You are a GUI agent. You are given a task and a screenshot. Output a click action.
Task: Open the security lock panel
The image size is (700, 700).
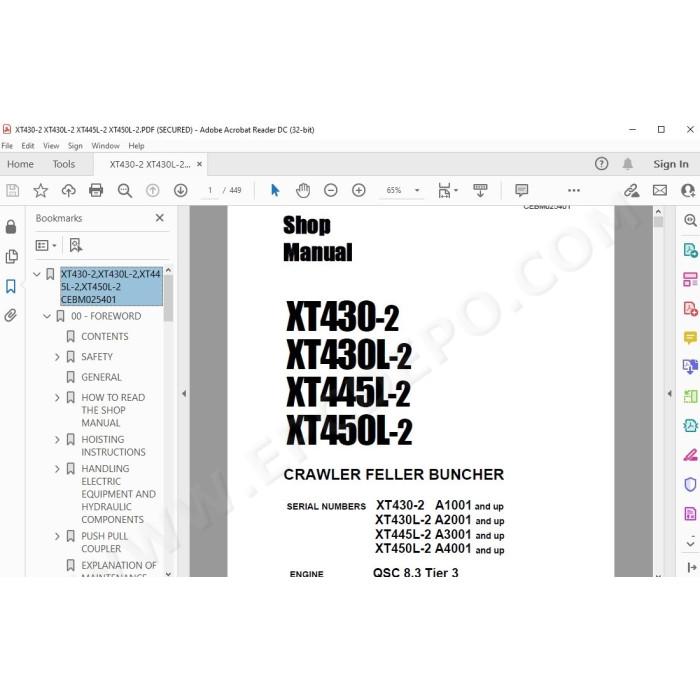pyautogui.click(x=11, y=227)
